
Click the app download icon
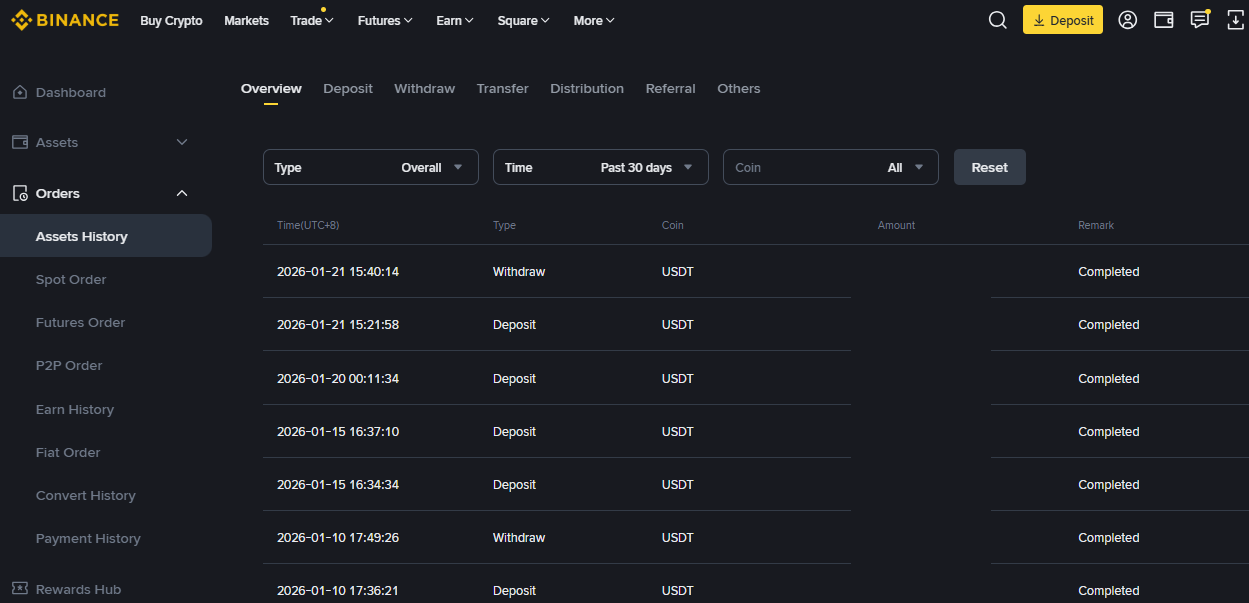pyautogui.click(x=1235, y=19)
